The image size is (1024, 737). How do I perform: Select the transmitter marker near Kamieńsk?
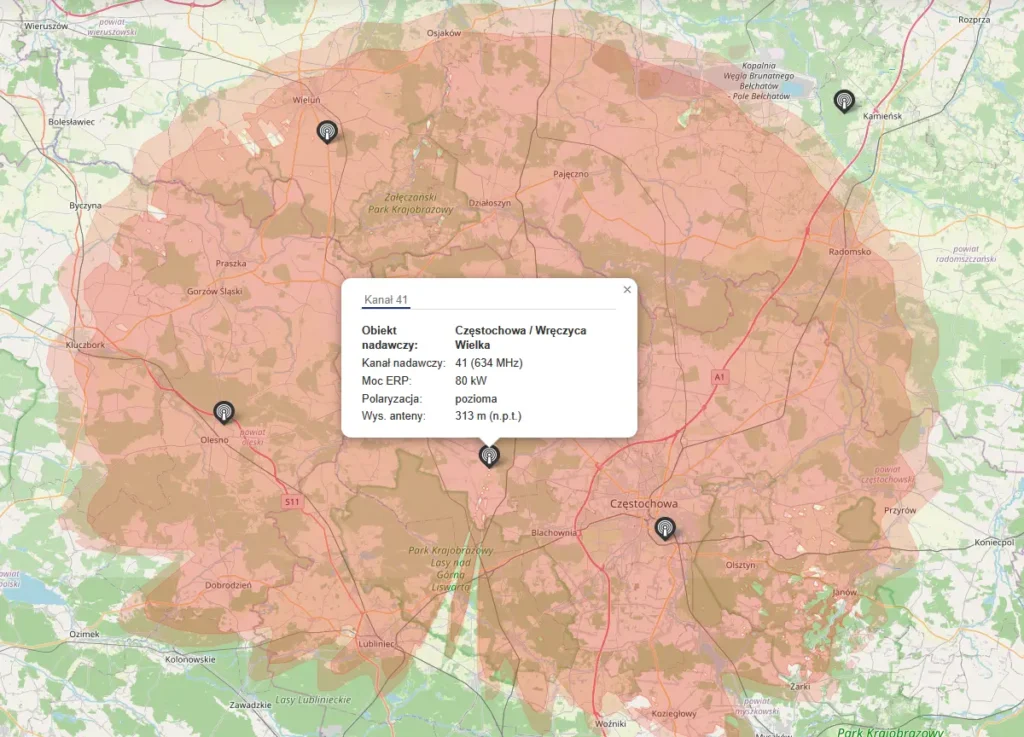pyautogui.click(x=844, y=100)
